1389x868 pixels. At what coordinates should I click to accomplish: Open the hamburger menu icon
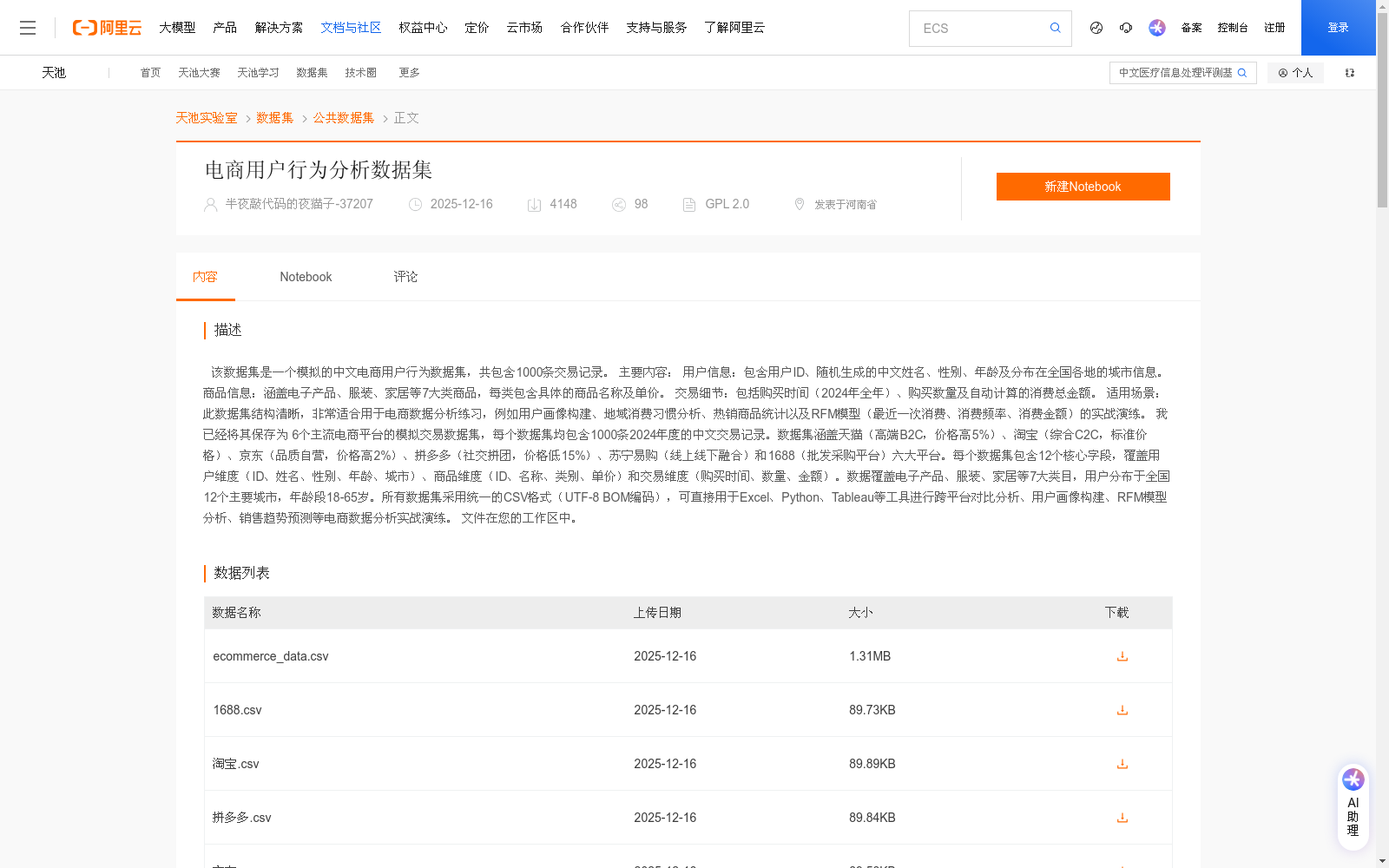(28, 28)
